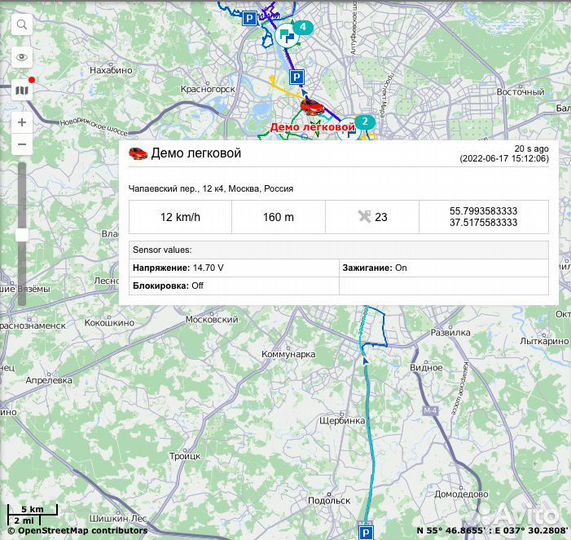Screen dimensions: 571x540
Task: Click the Развилка town label
Action: click(450, 332)
